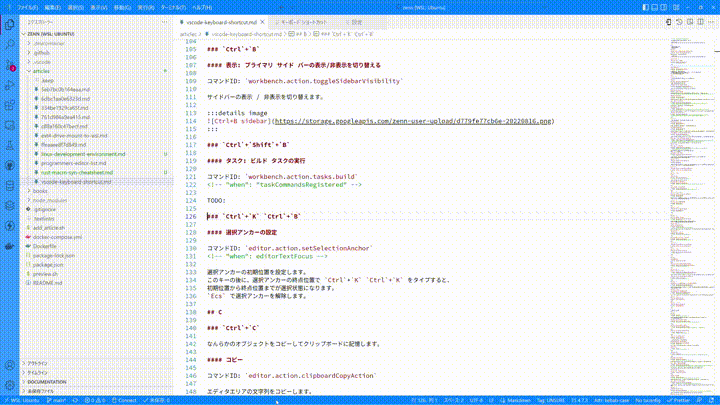Image resolution: width=720 pixels, height=405 pixels.
Task: Open linux-development-environment.md file
Action: tap(96, 154)
